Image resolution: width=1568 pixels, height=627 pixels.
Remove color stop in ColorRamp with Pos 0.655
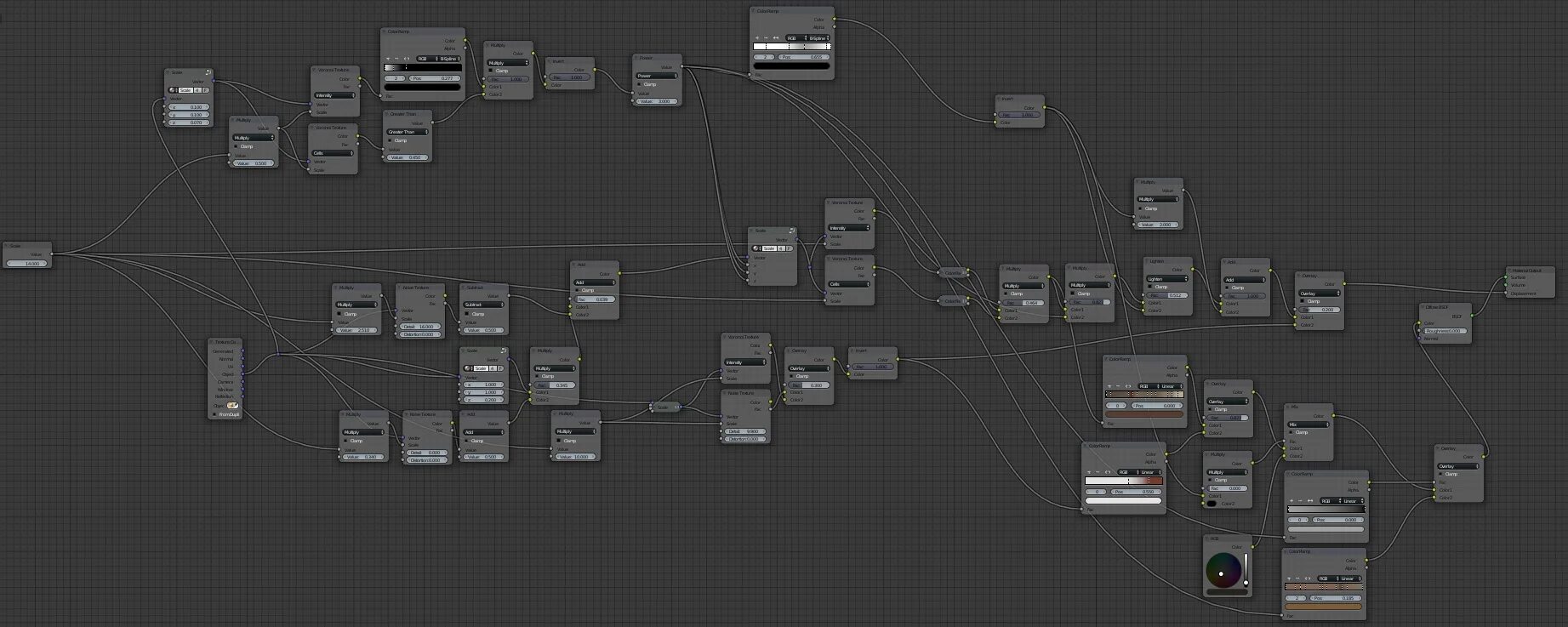[x=765, y=38]
